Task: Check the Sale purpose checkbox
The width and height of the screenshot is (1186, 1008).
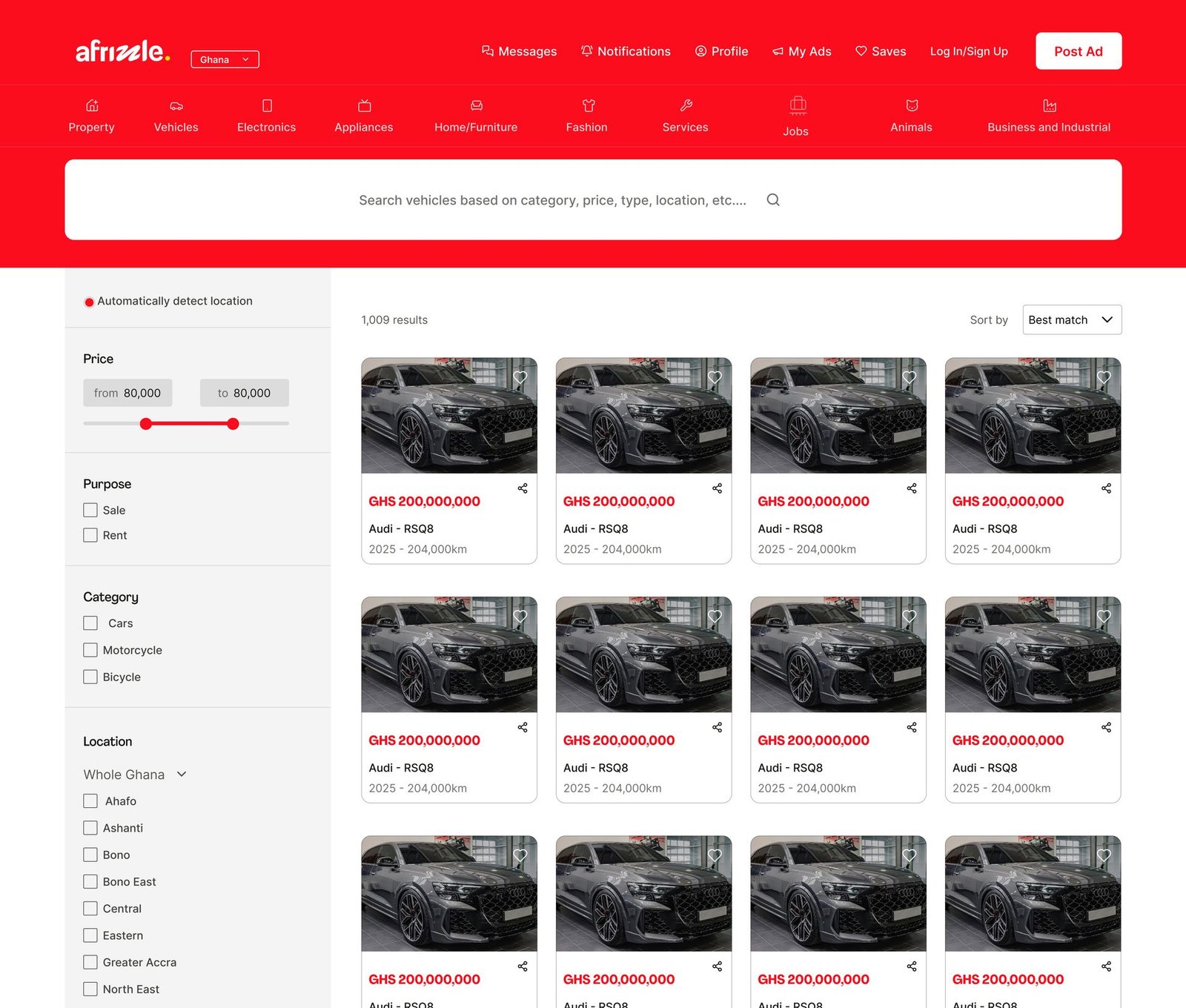Action: click(x=90, y=510)
